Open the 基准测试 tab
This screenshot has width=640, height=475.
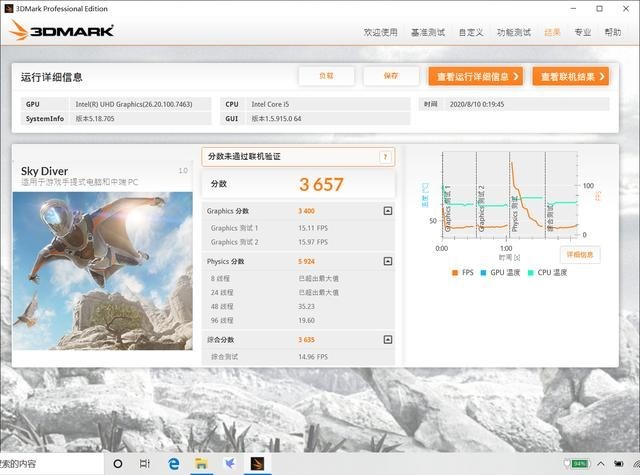428,32
